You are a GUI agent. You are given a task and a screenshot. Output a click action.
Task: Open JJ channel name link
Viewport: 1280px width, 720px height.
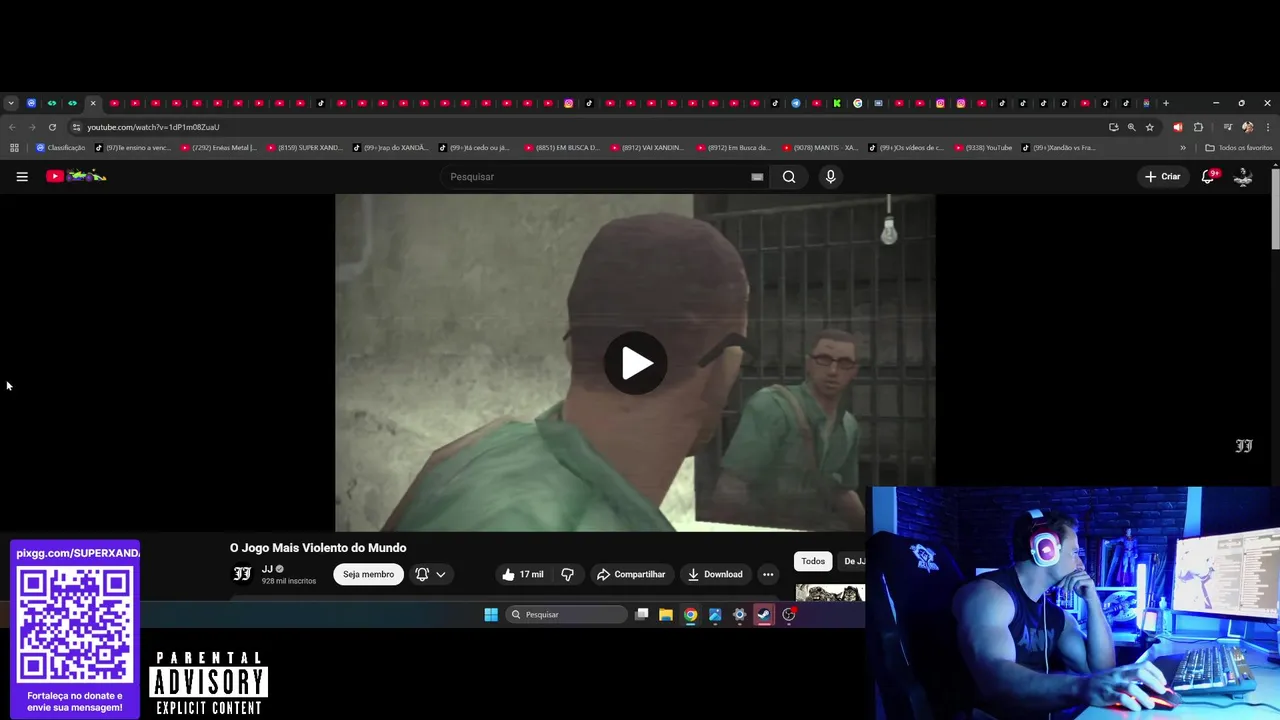coord(267,569)
